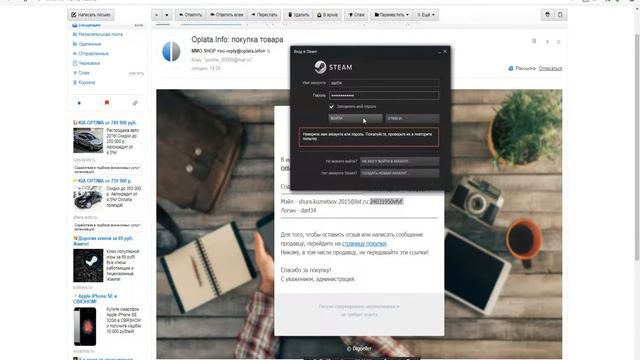Toggle the remember my password checkbox
640x360 pixels.
coord(331,107)
